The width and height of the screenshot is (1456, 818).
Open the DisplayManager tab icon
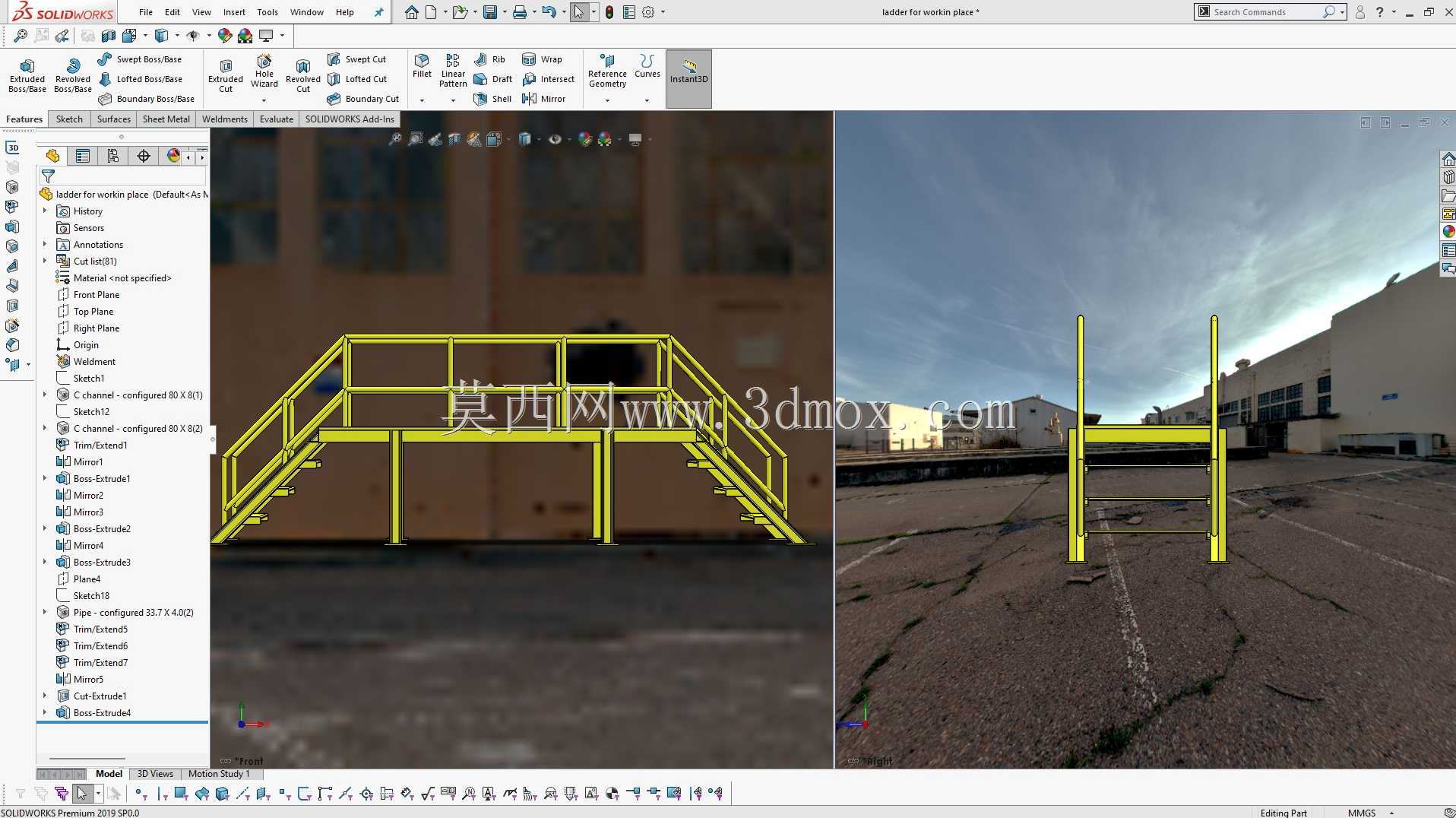tap(174, 156)
